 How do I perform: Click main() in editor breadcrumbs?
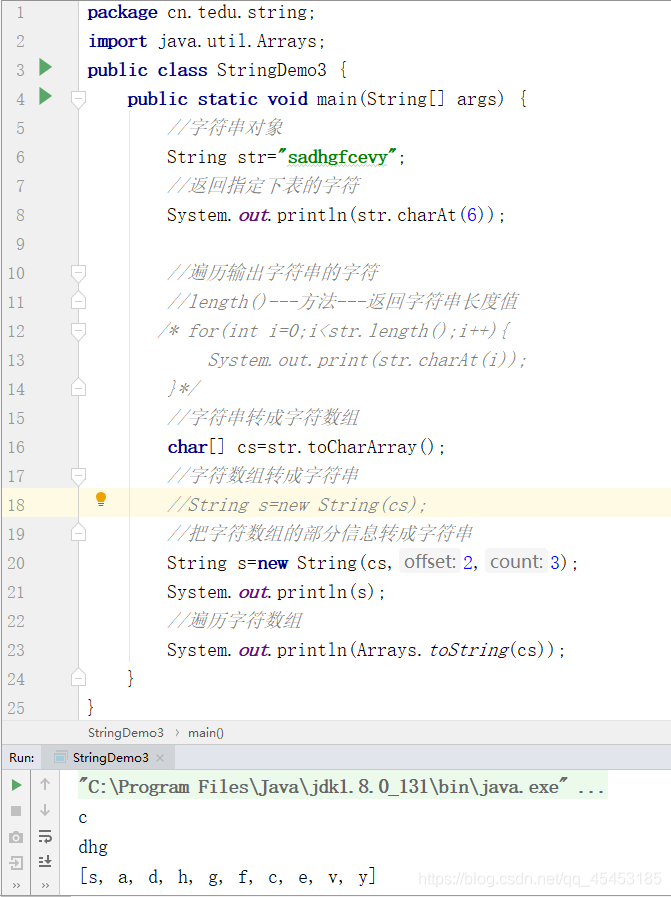[x=206, y=733]
